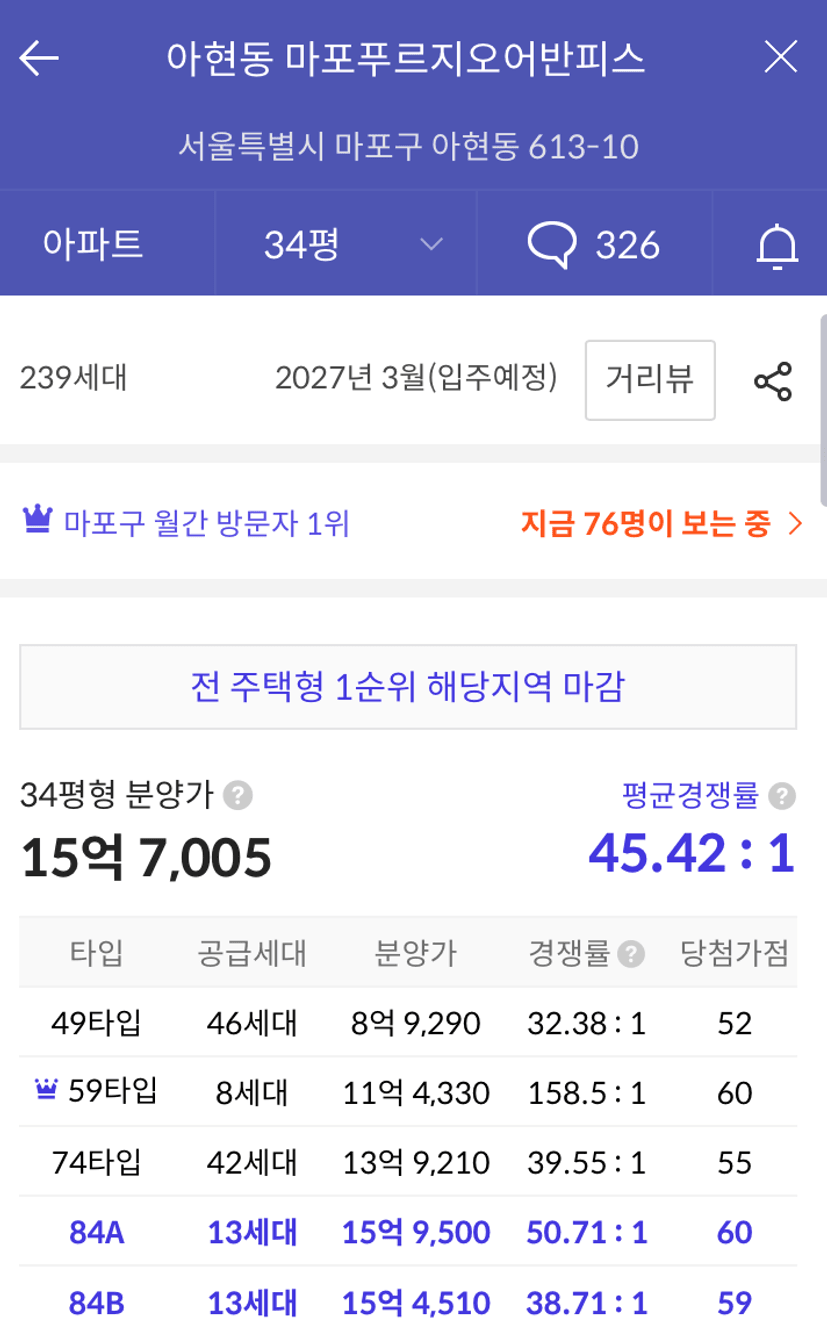Image resolution: width=827 pixels, height=1338 pixels.
Task: Tap the 42세대 supply cell
Action: pos(252,1162)
